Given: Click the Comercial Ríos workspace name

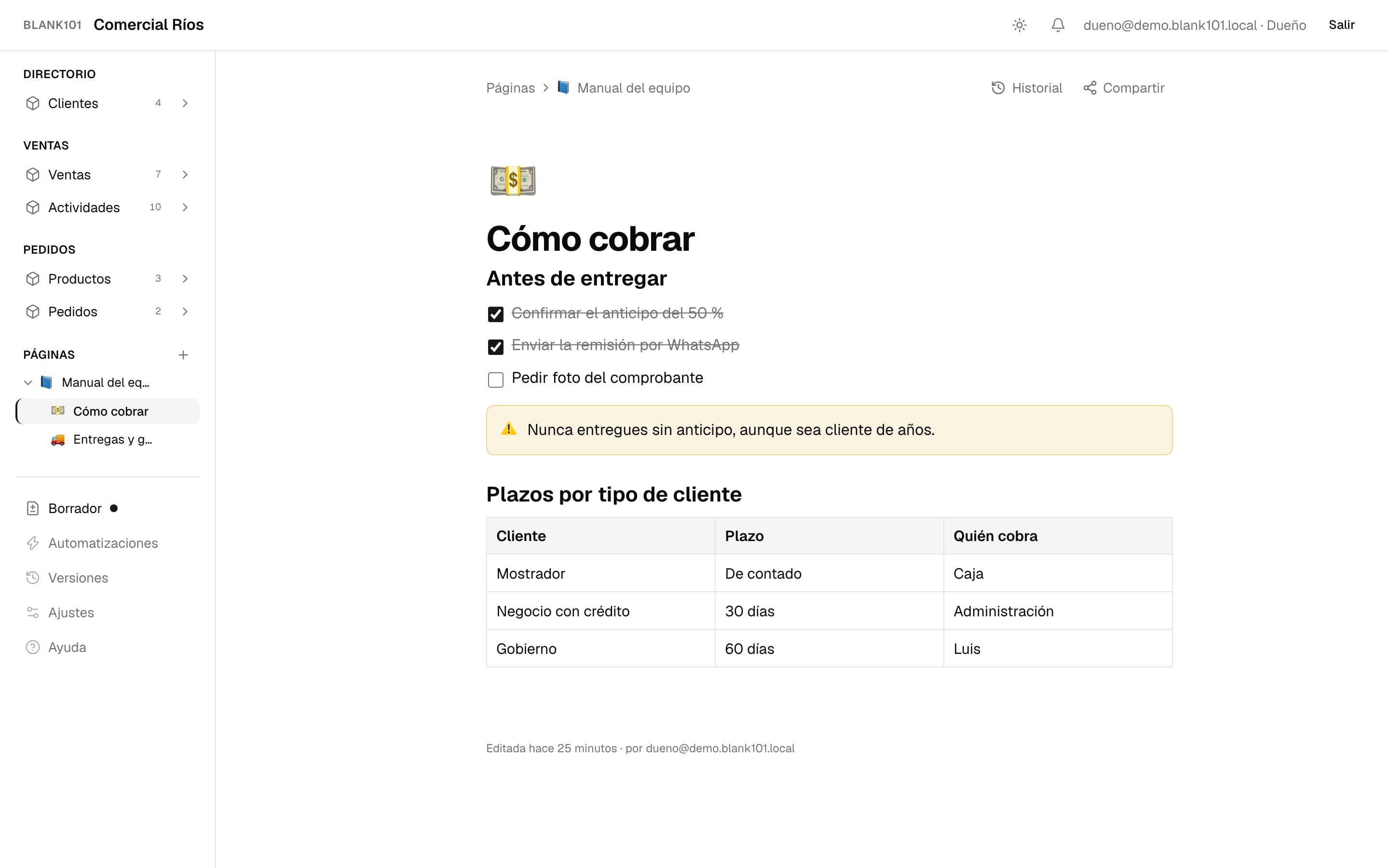Looking at the screenshot, I should [x=149, y=25].
